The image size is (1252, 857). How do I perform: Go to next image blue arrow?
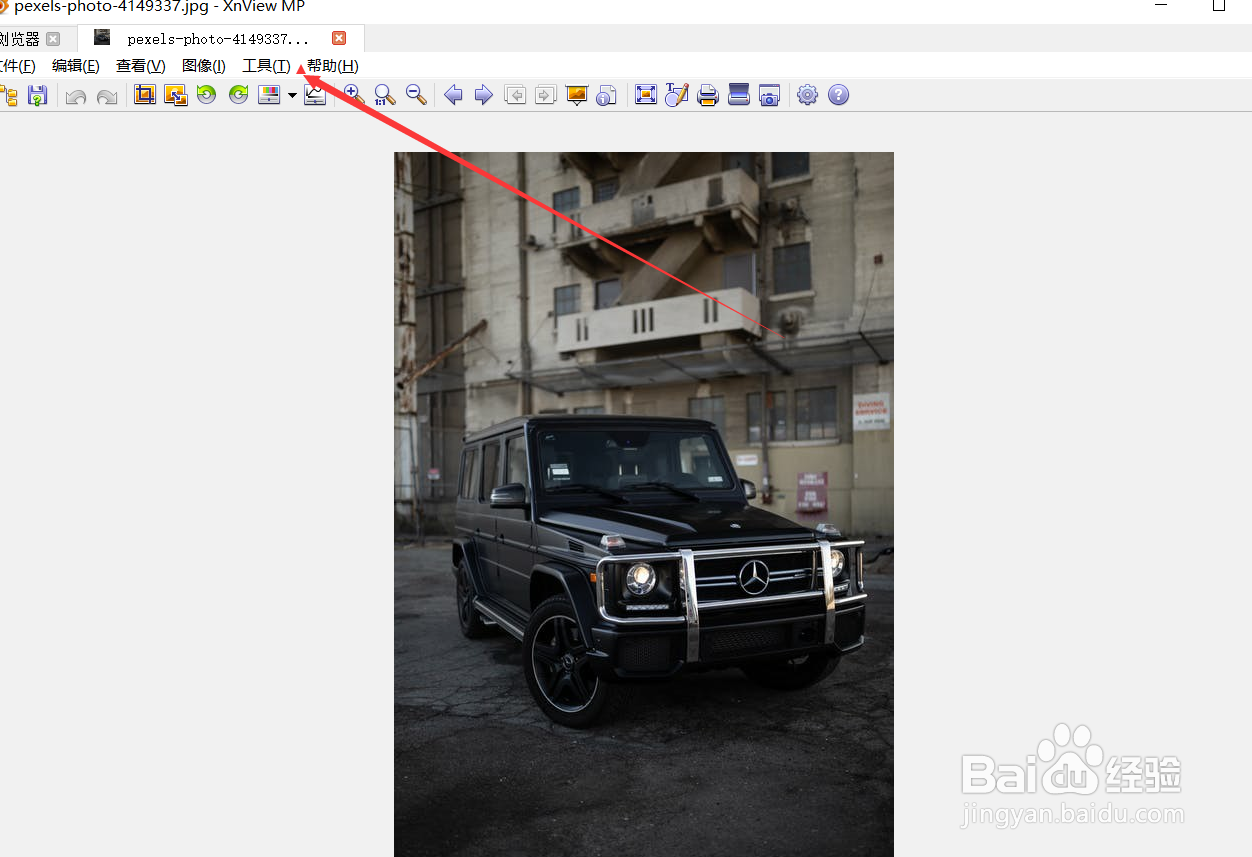[x=484, y=95]
